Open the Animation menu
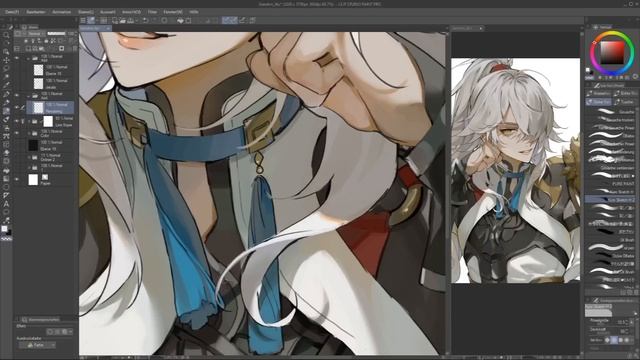 pyautogui.click(x=62, y=12)
